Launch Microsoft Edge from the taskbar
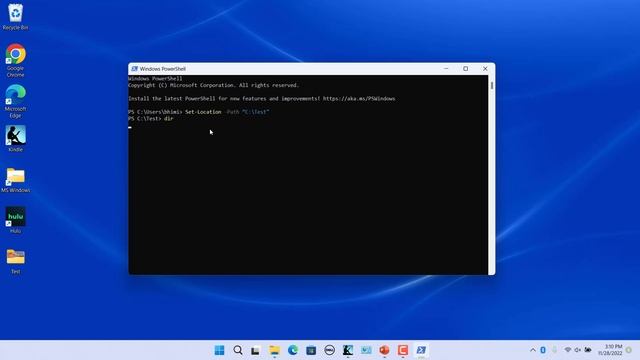Viewport: 640px width, 360px height. pos(293,350)
